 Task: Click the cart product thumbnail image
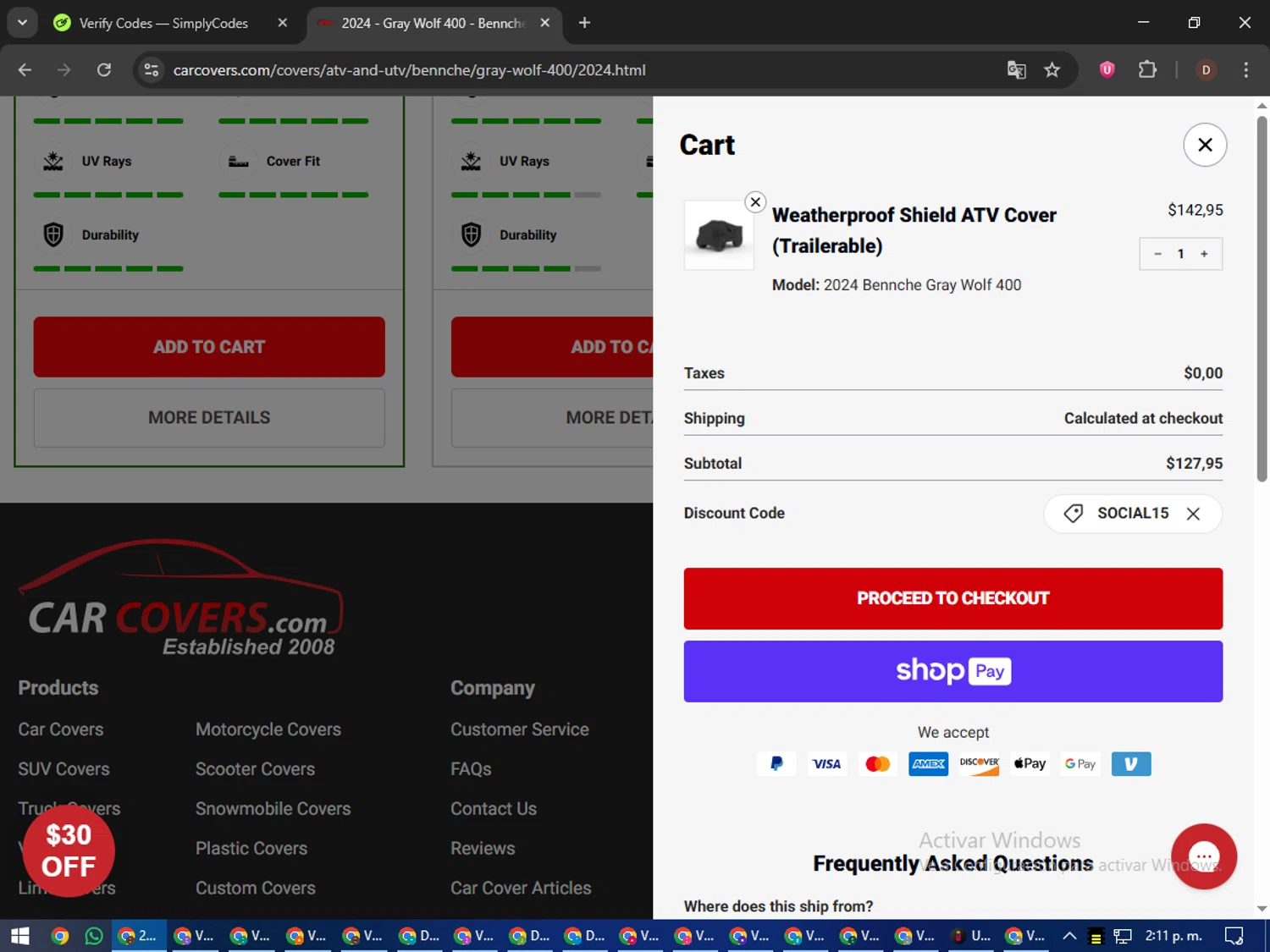719,235
